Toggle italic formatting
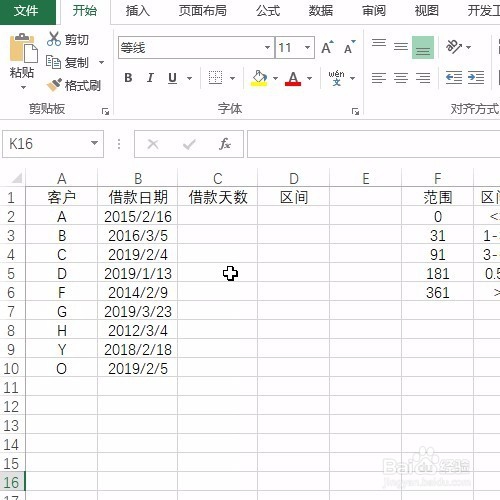 150,78
